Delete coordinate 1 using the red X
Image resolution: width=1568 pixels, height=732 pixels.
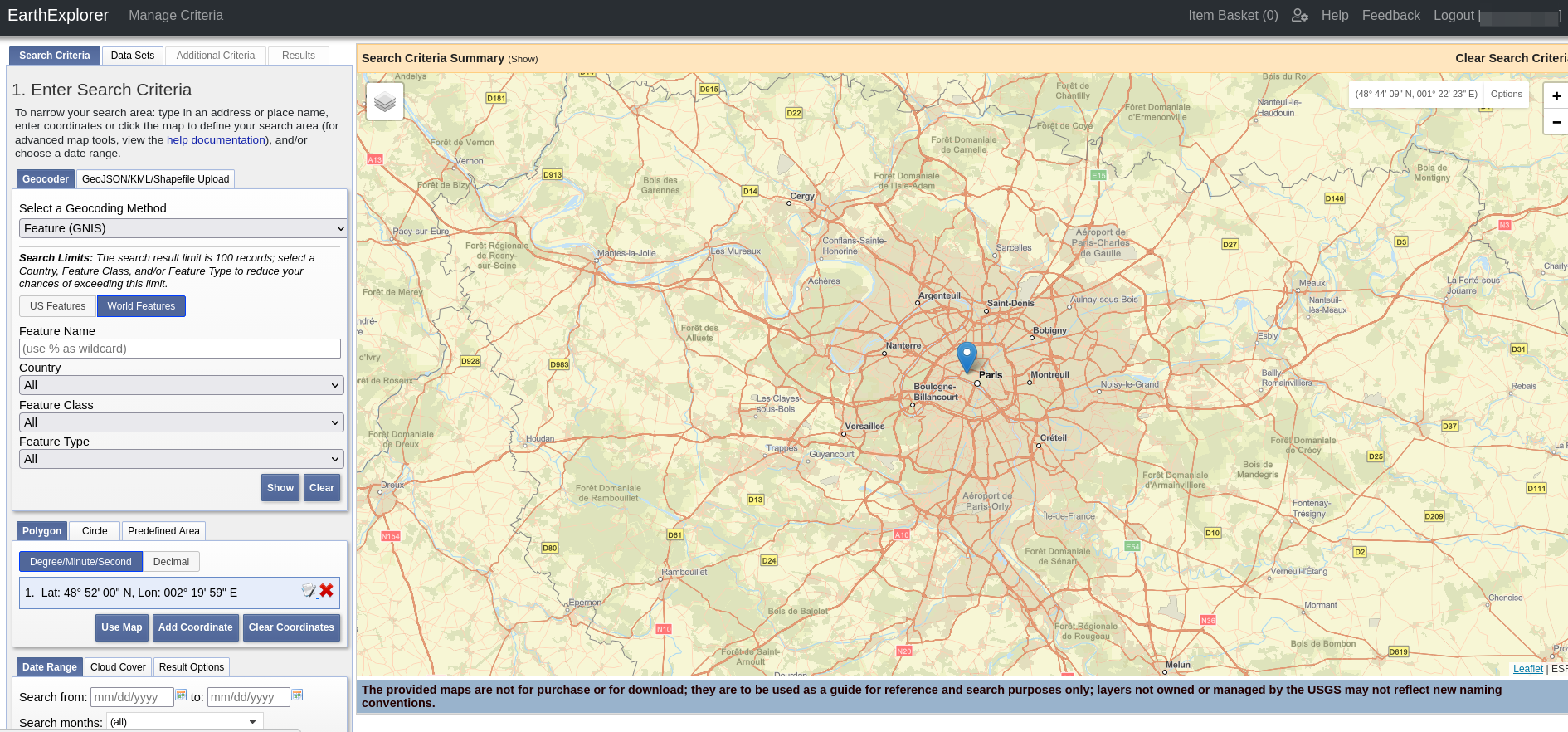327,591
